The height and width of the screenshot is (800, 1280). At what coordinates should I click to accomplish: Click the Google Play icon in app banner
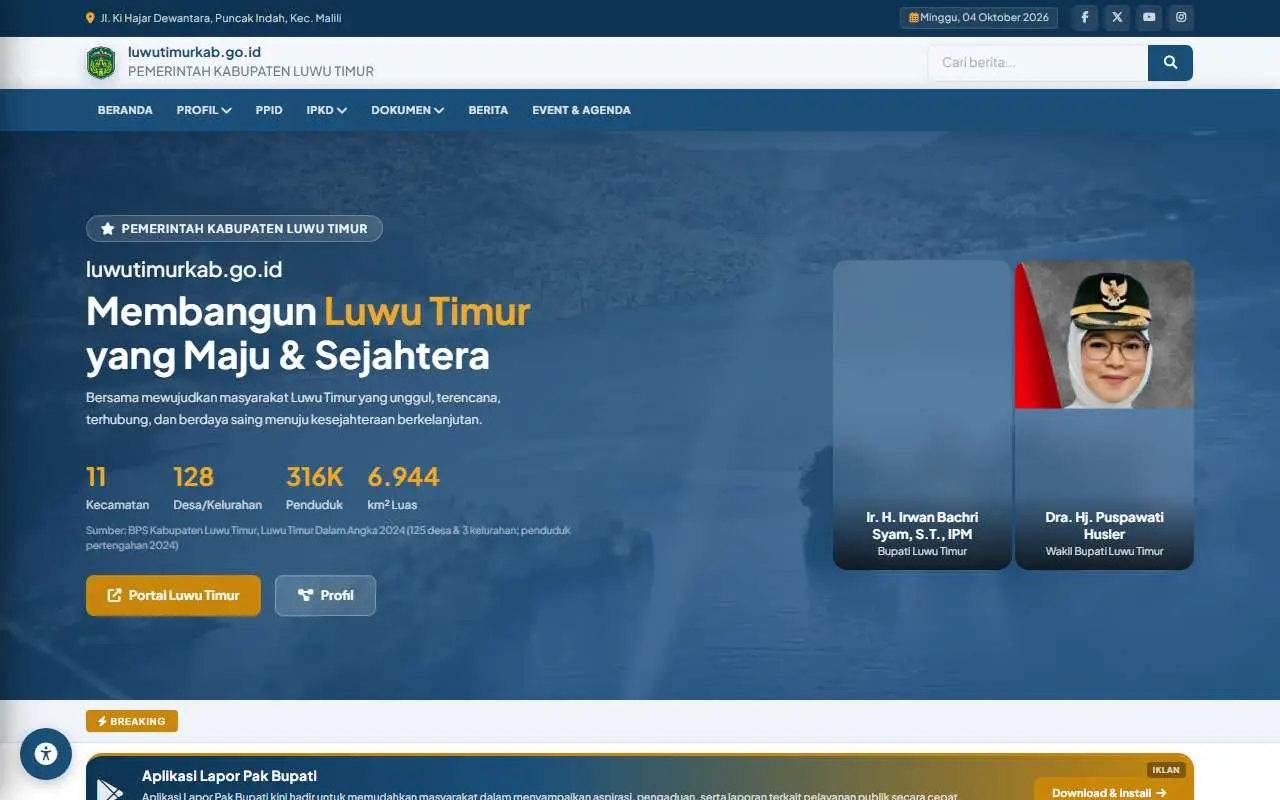click(110, 790)
